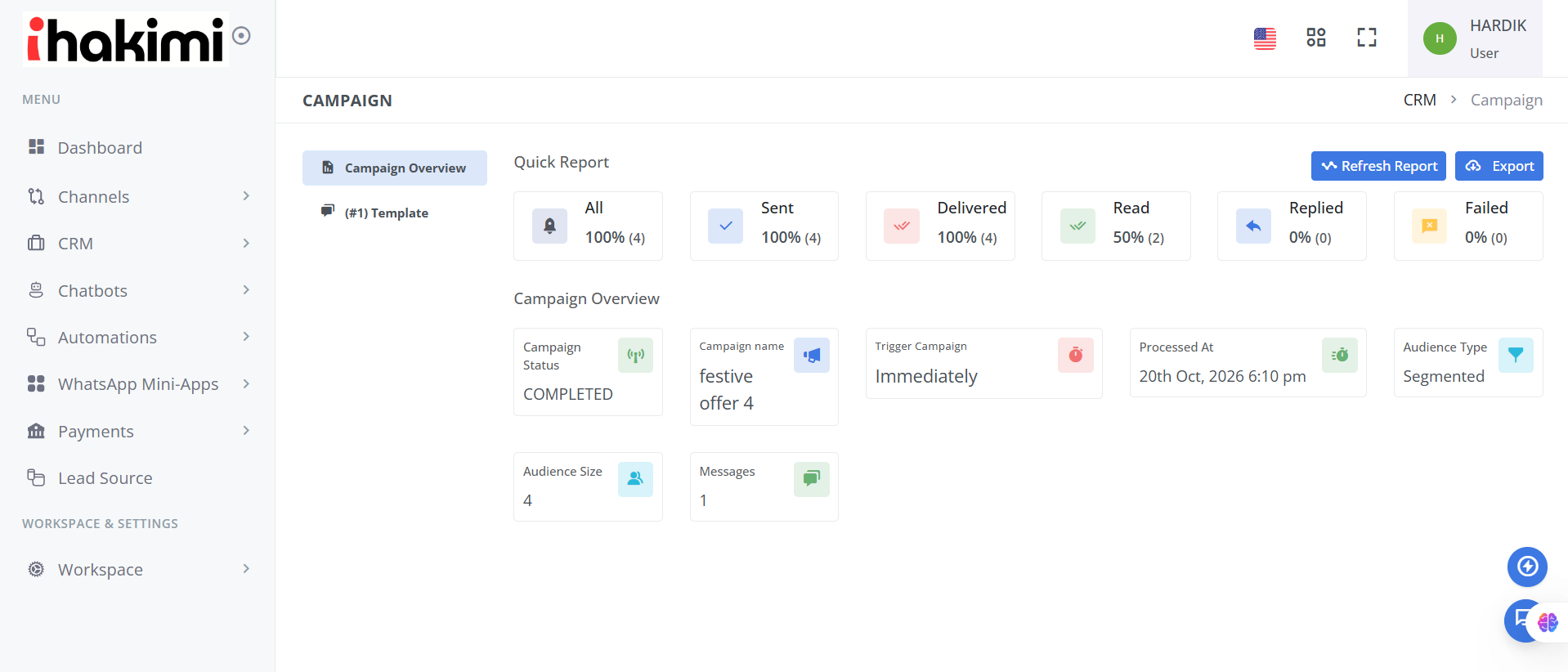Click the Payments bank icon

(x=36, y=431)
